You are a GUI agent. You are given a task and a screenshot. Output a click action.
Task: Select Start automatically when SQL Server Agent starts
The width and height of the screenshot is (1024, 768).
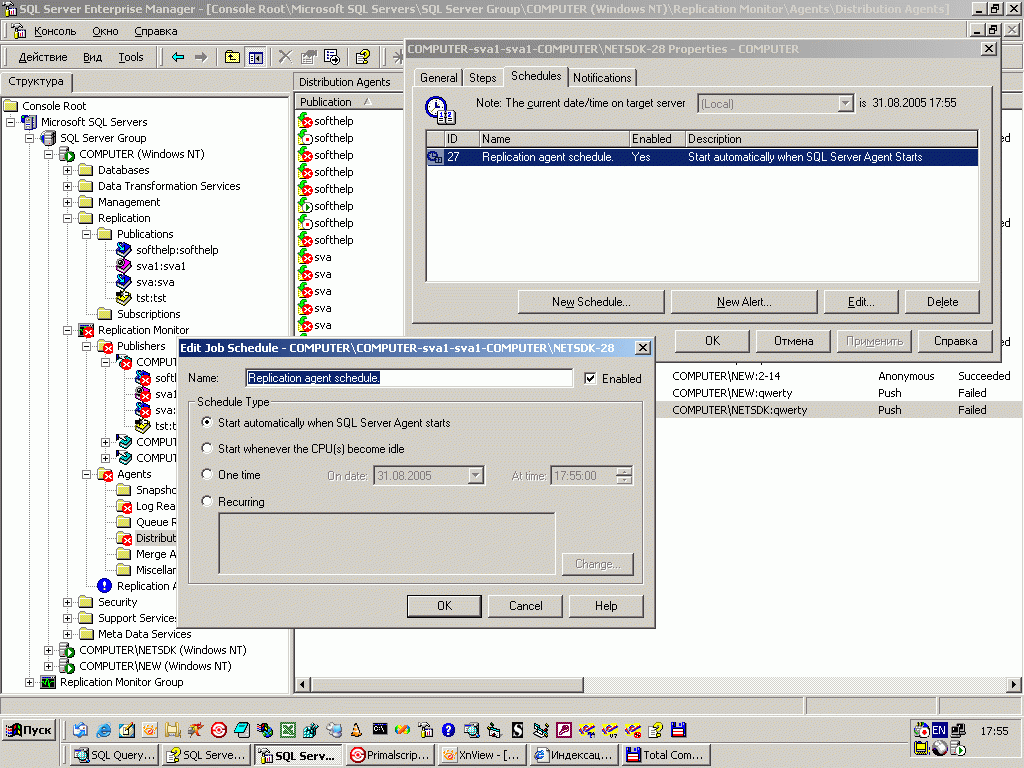pyautogui.click(x=207, y=423)
